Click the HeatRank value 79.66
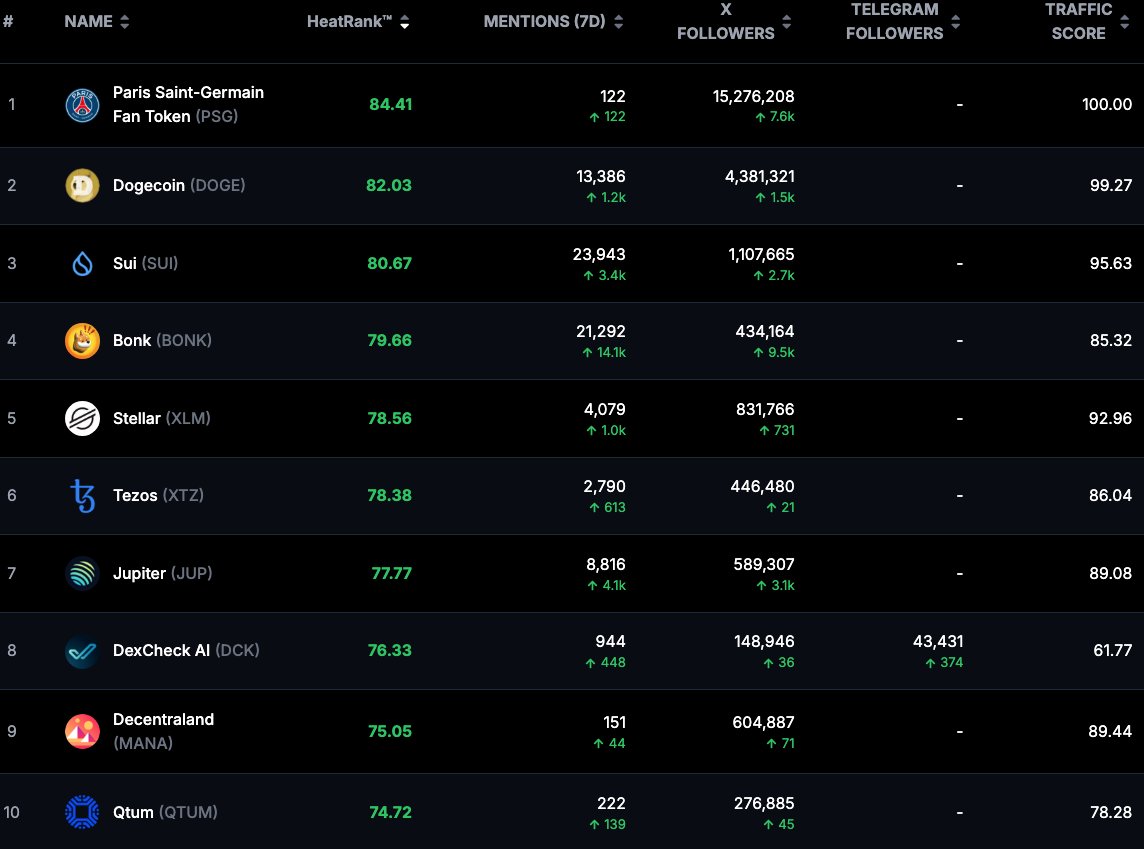 pos(390,341)
